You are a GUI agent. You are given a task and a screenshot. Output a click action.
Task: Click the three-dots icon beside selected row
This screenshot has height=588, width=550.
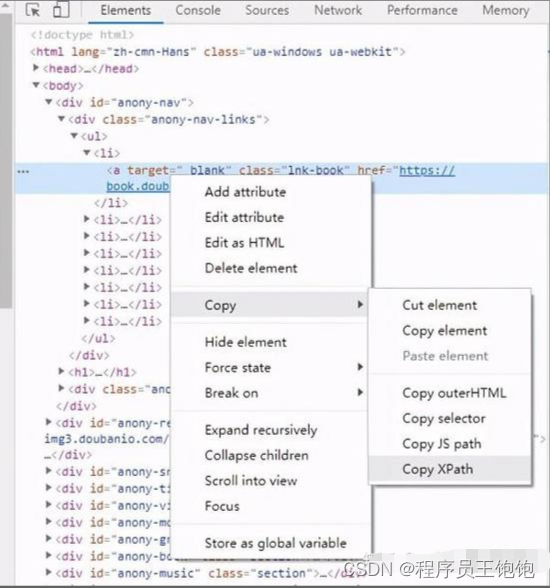click(x=23, y=172)
